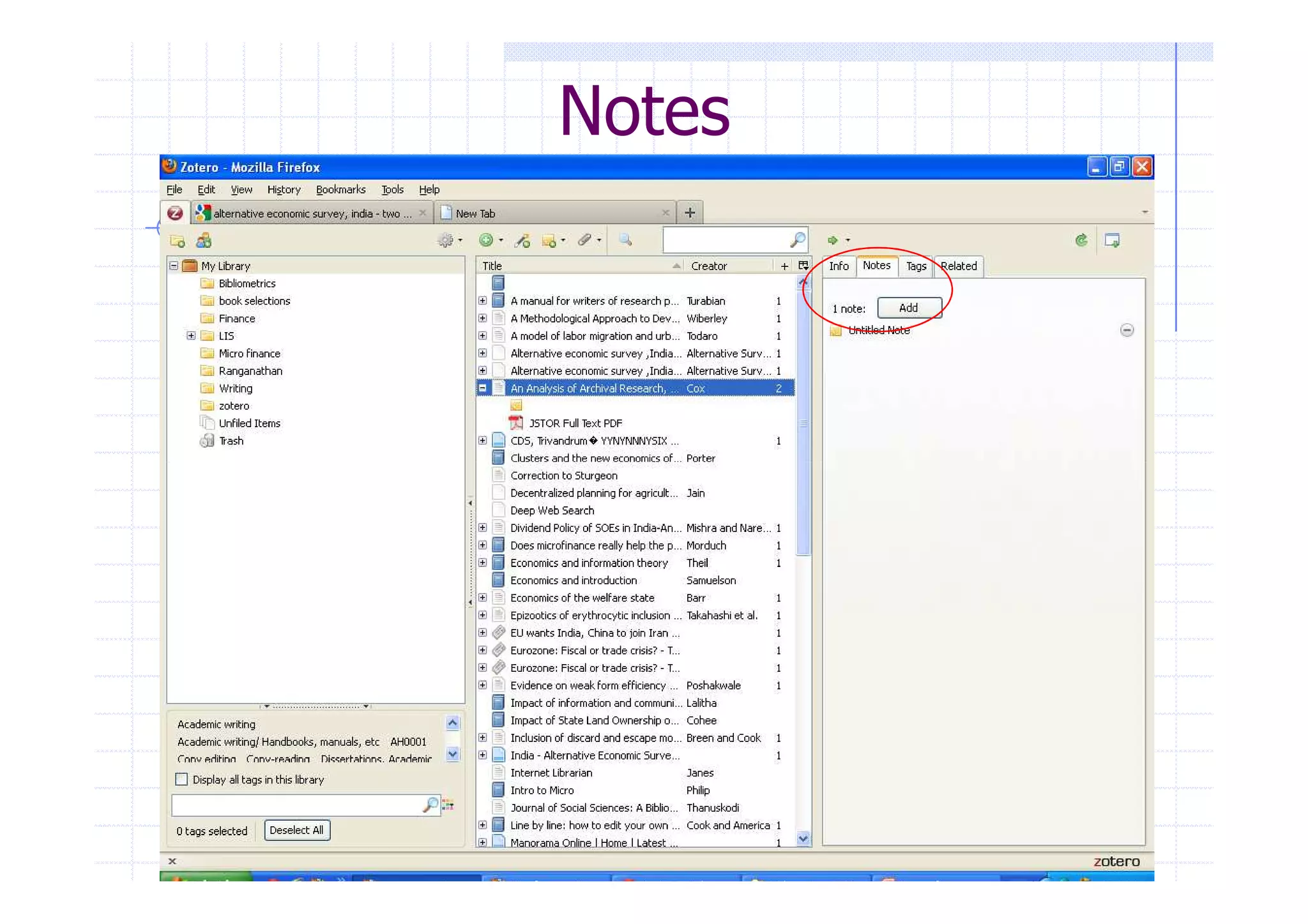Image resolution: width=1308 pixels, height=924 pixels.
Task: Open the Tools menu
Action: (392, 190)
